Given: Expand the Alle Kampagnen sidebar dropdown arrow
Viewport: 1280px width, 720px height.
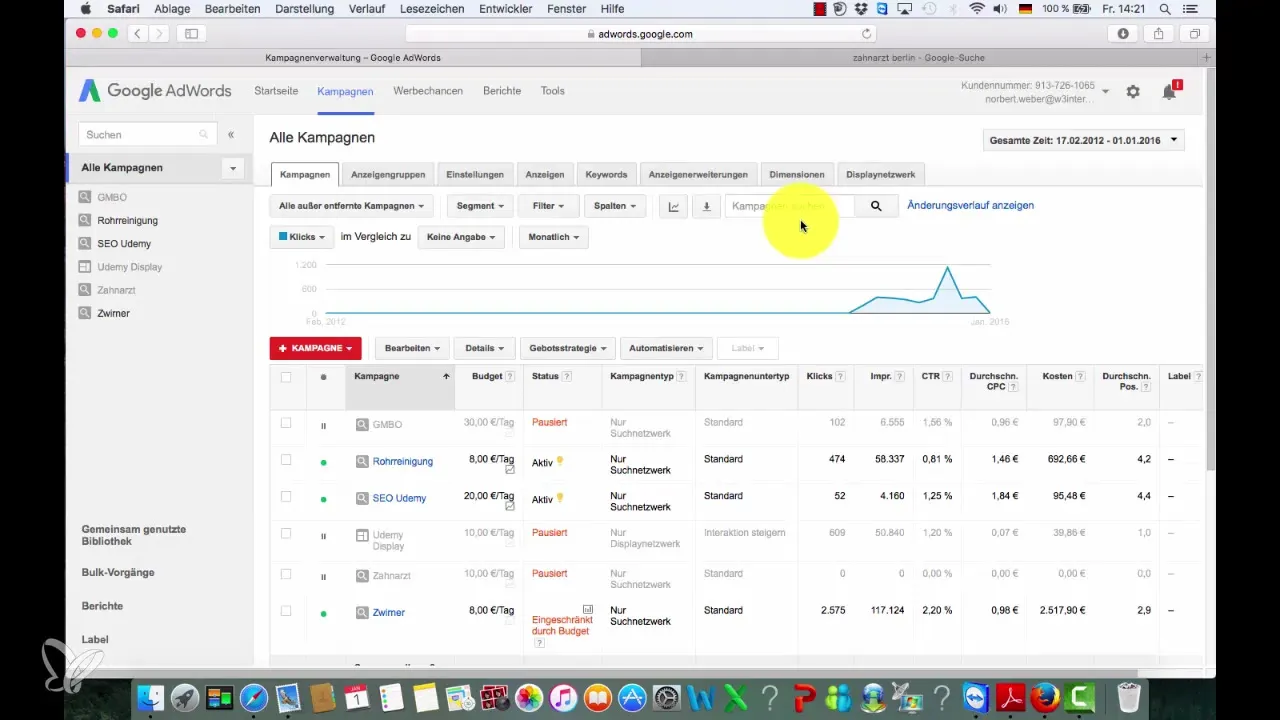Looking at the screenshot, I should (x=233, y=168).
